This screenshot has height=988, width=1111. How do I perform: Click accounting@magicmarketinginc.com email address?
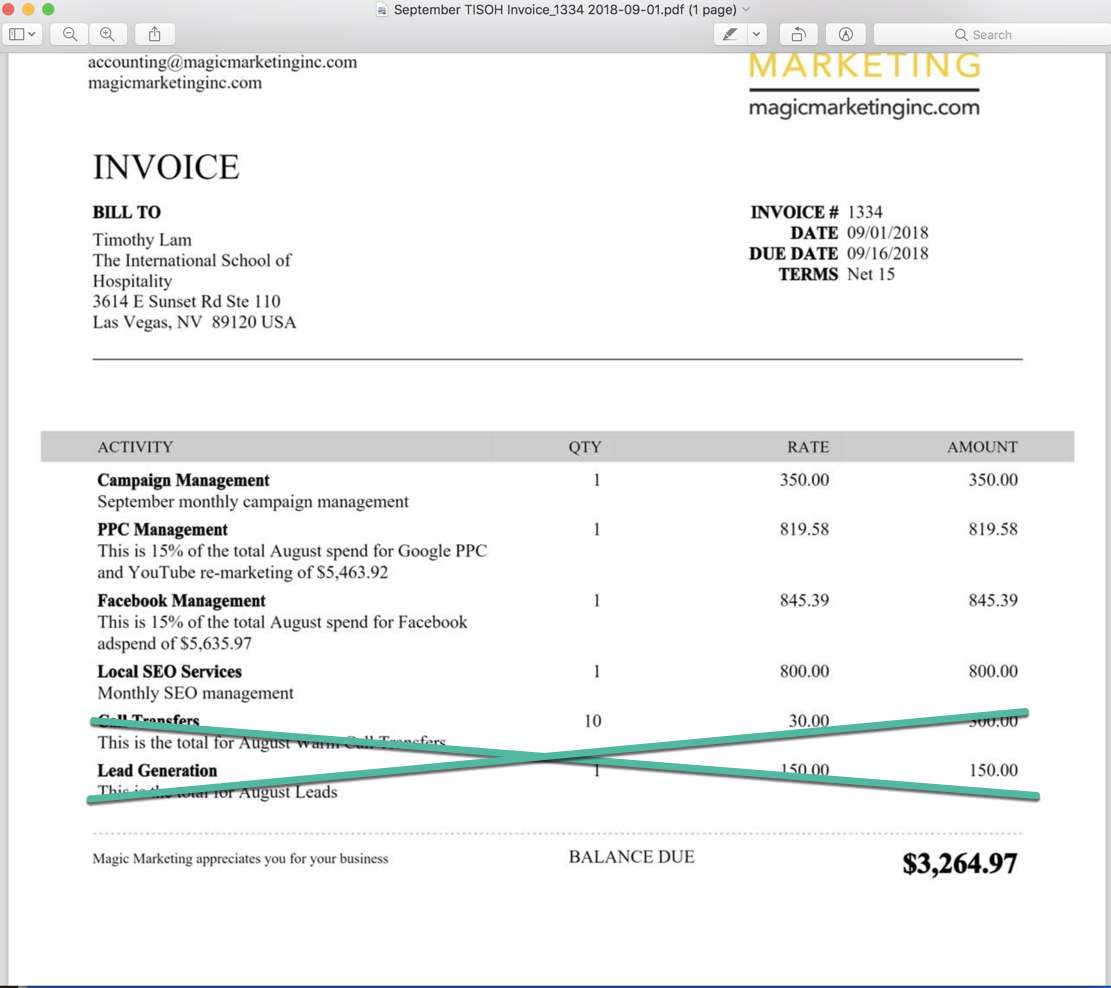222,62
